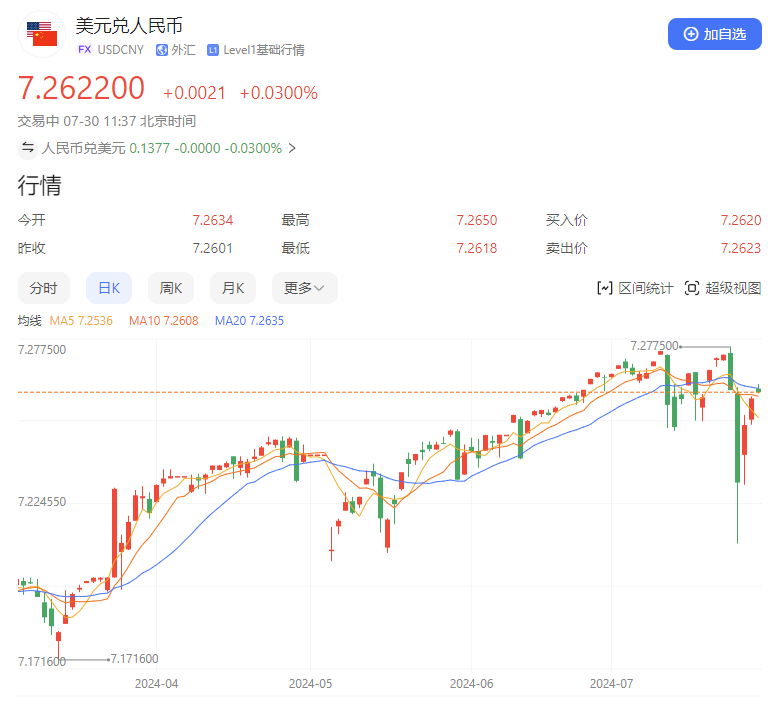784x706 pixels.
Task: Click the FX badge icon beside USDCNY
Action: point(84,50)
